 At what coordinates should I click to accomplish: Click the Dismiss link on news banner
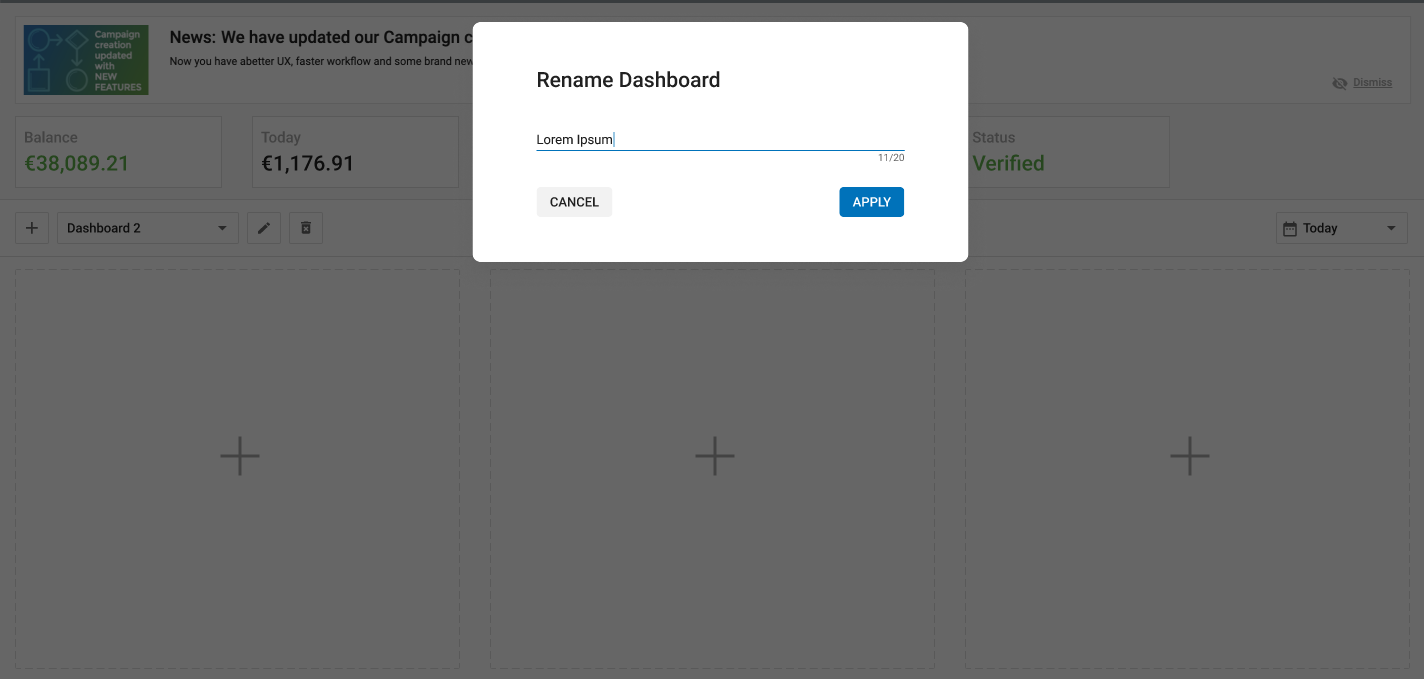[1372, 83]
